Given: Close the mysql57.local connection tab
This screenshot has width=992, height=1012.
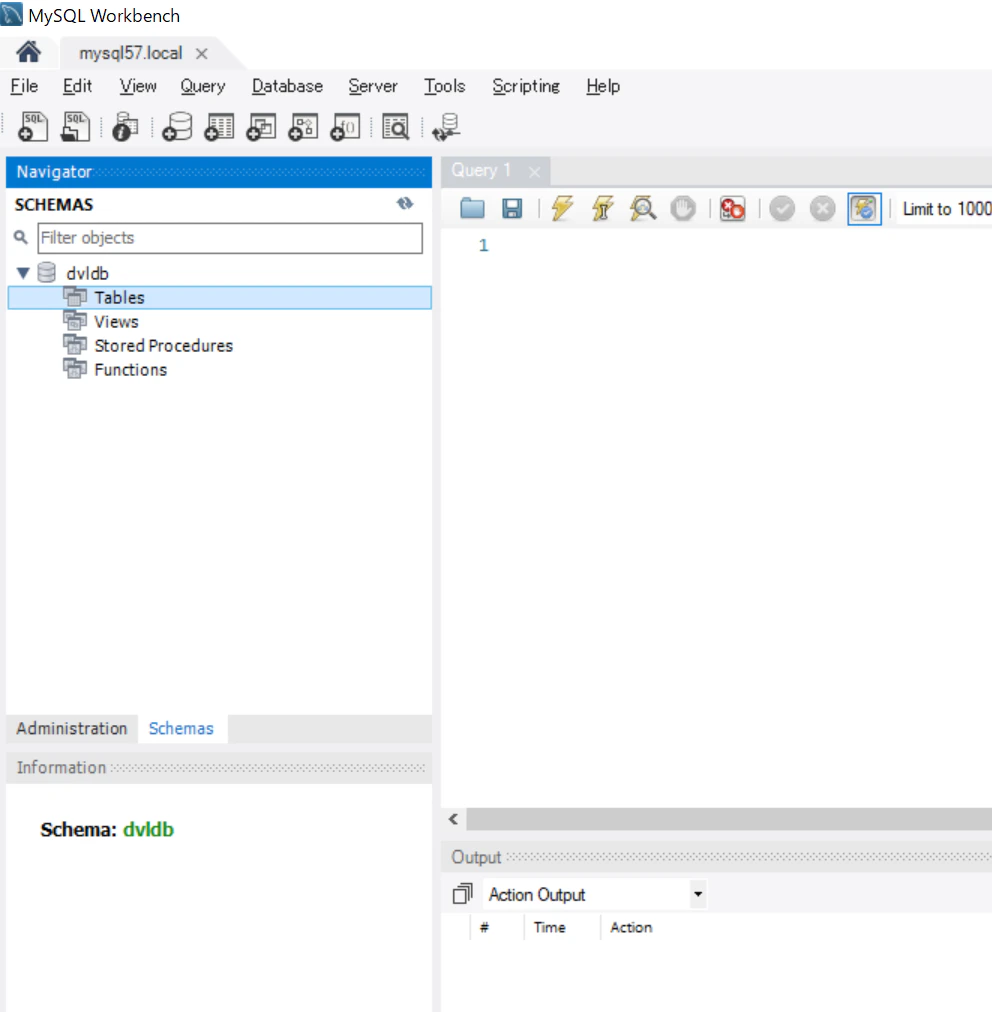Looking at the screenshot, I should (x=201, y=54).
